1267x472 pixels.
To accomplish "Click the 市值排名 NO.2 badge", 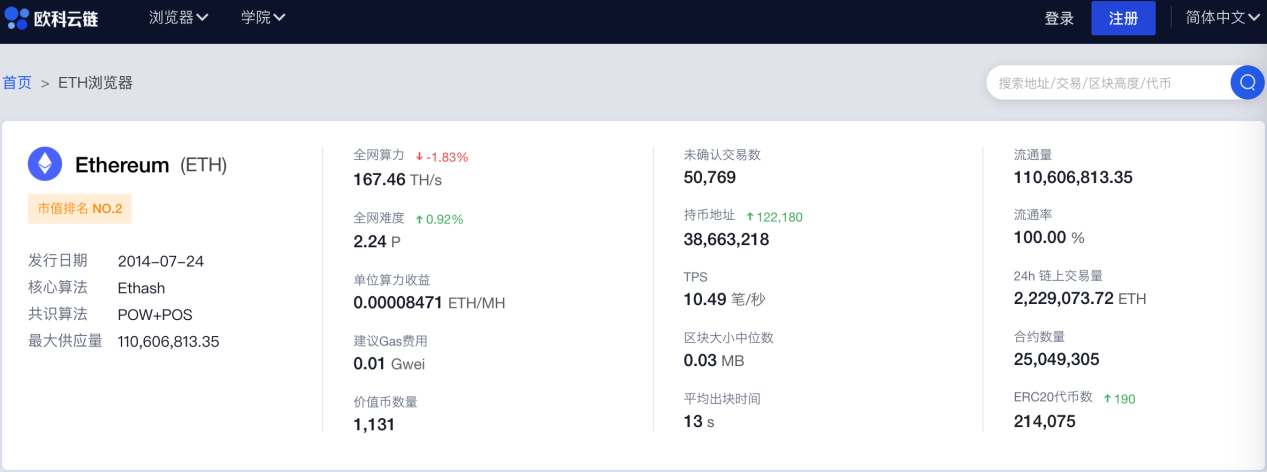I will pos(80,208).
